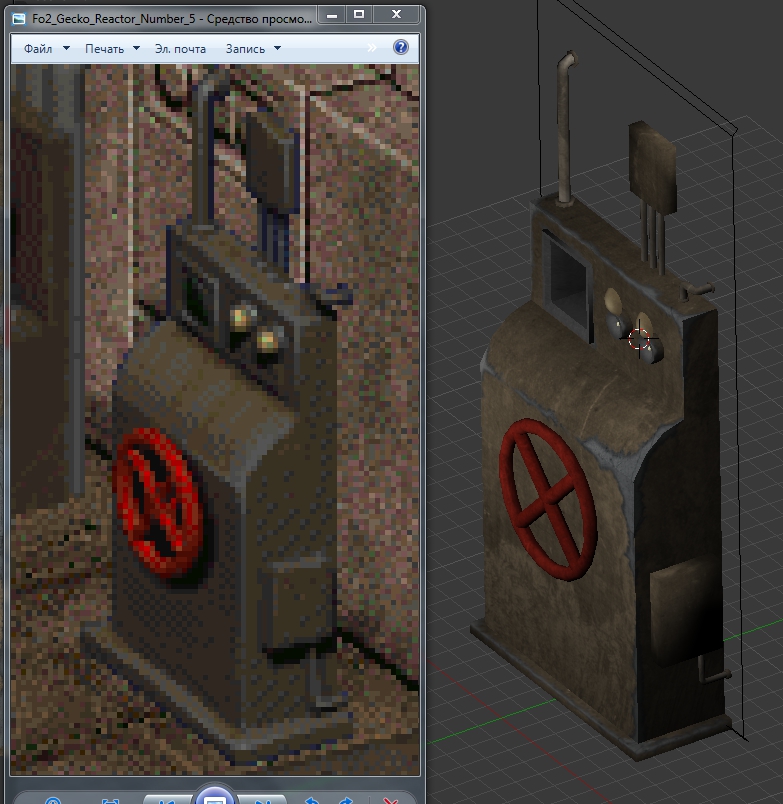Delete the image with the red X icon
This screenshot has width=783, height=804.
pos(391,801)
